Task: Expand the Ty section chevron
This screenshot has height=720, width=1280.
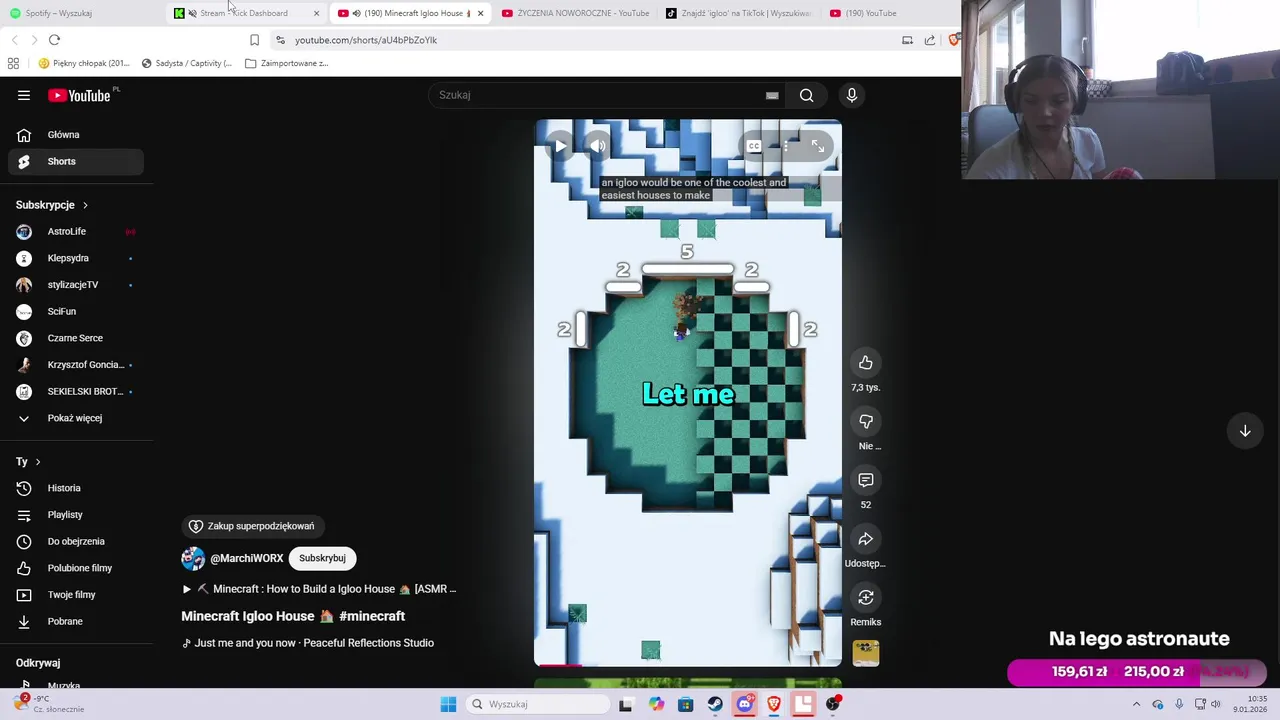Action: pos(38,462)
